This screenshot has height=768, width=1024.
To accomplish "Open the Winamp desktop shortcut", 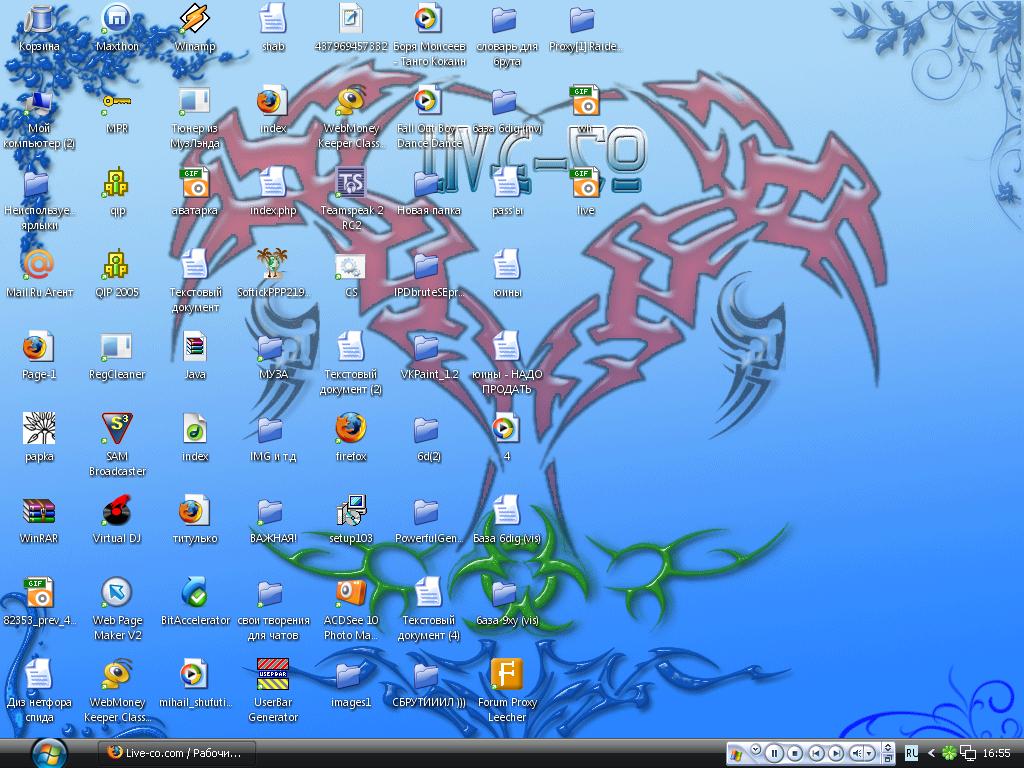I will tap(194, 19).
